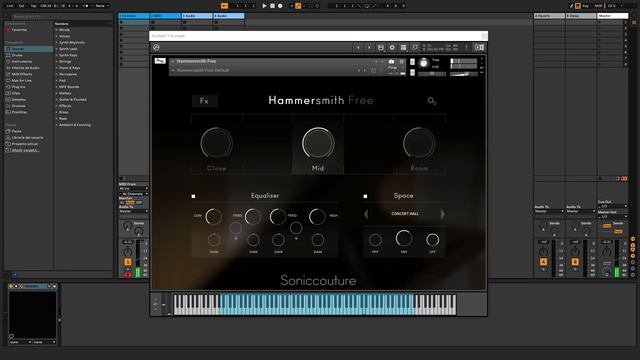Toggle the Kontakt side-panel layout icon

[479, 47]
